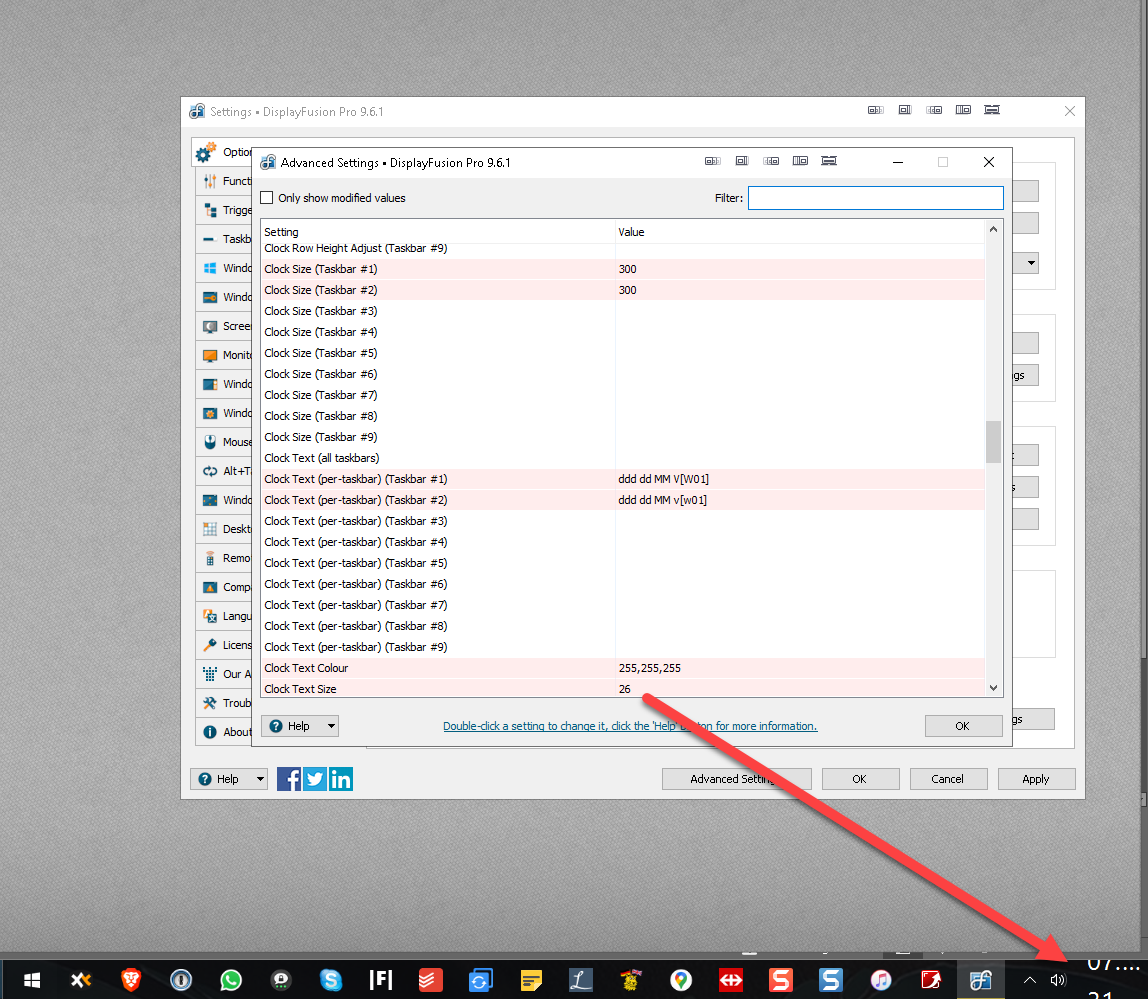Screen dimensions: 1148x999
Task: Select the Options tab with gear icon
Action: (222, 153)
